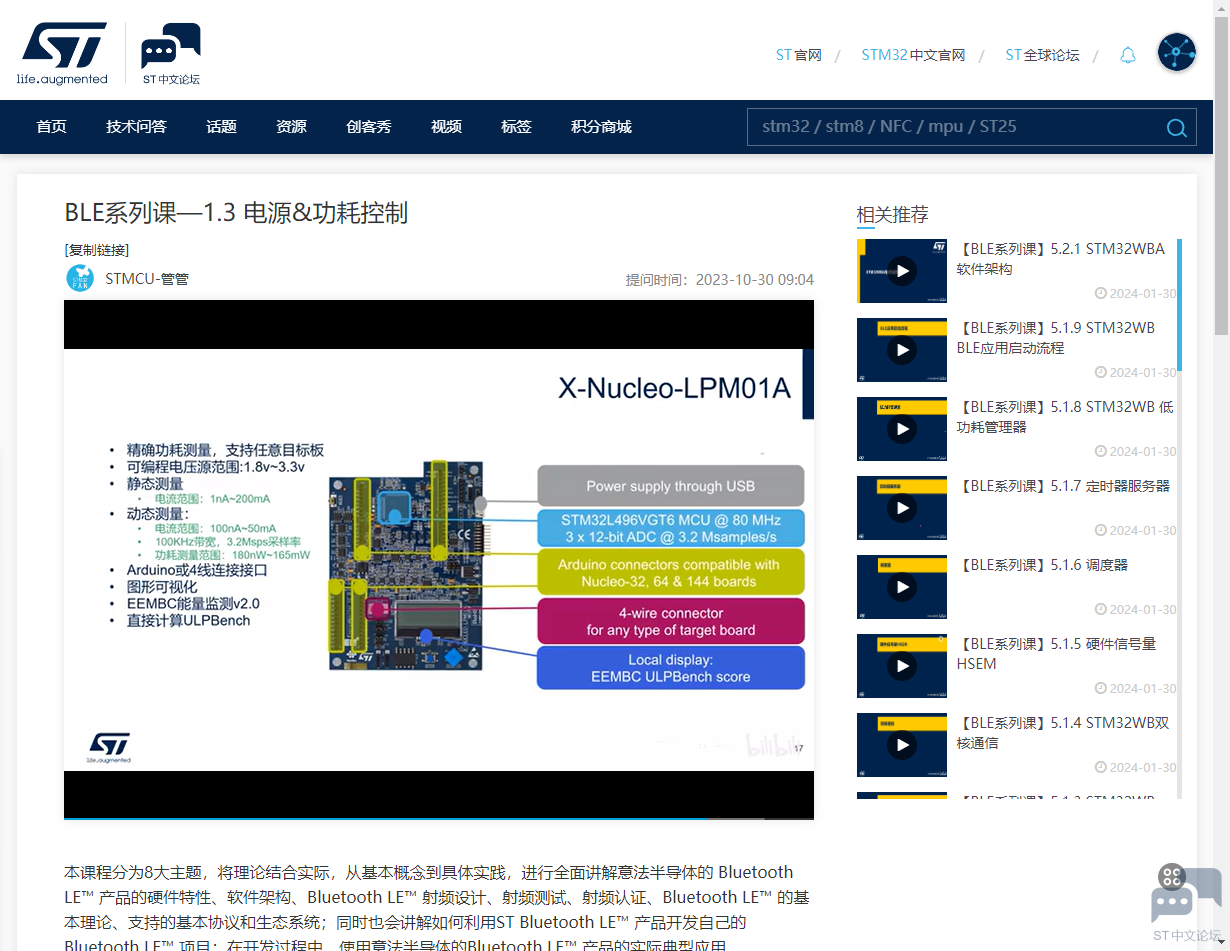
Task: Open 【BLE系列课】5.1.5 硬件信号量 HSEM link
Action: [x=1056, y=654]
